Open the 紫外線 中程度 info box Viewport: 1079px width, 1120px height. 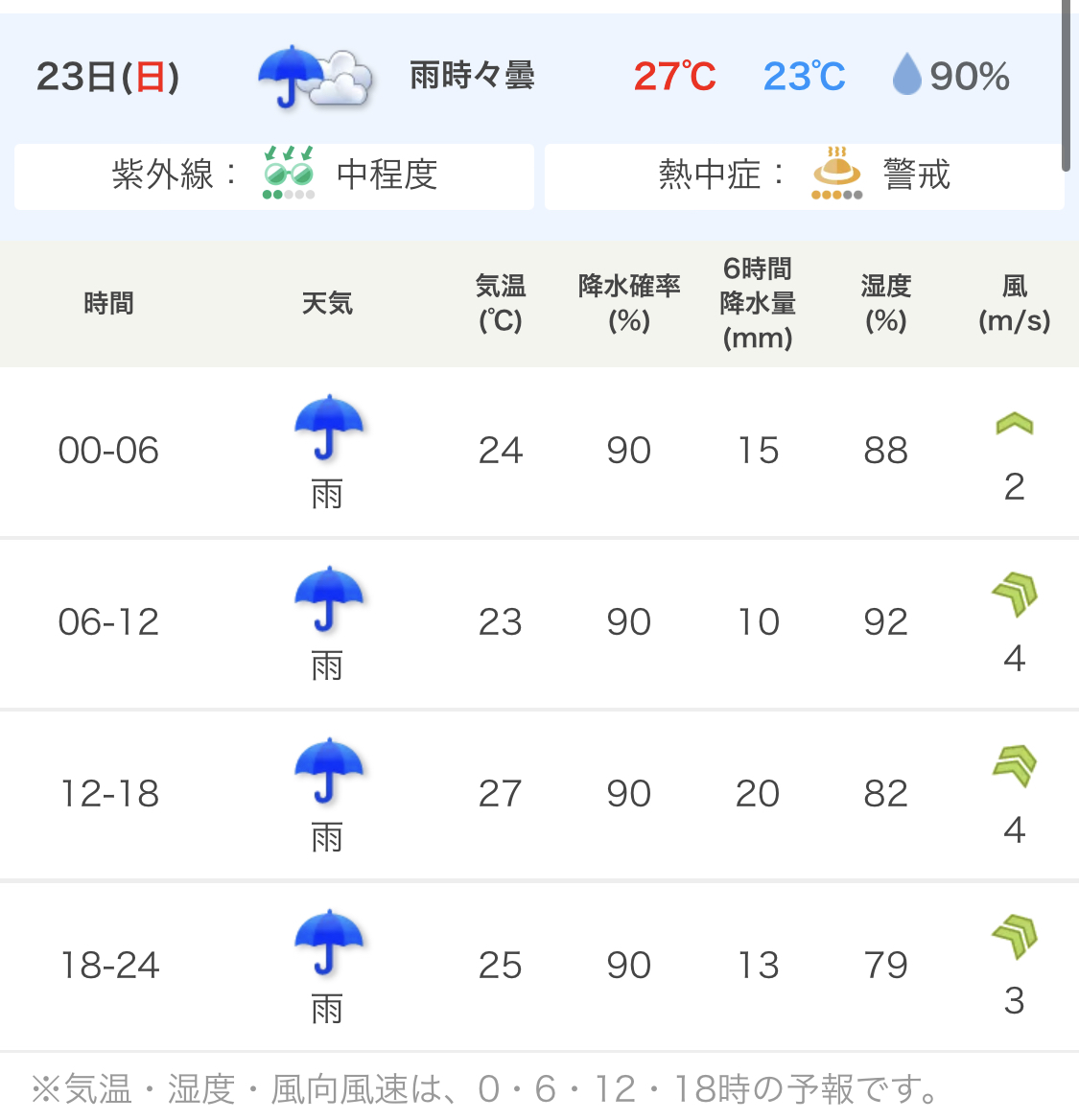(274, 176)
